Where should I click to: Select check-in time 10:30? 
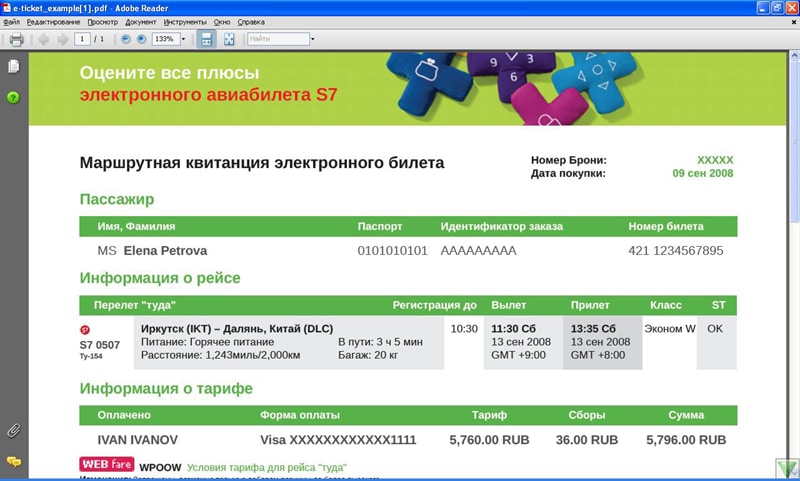[464, 328]
